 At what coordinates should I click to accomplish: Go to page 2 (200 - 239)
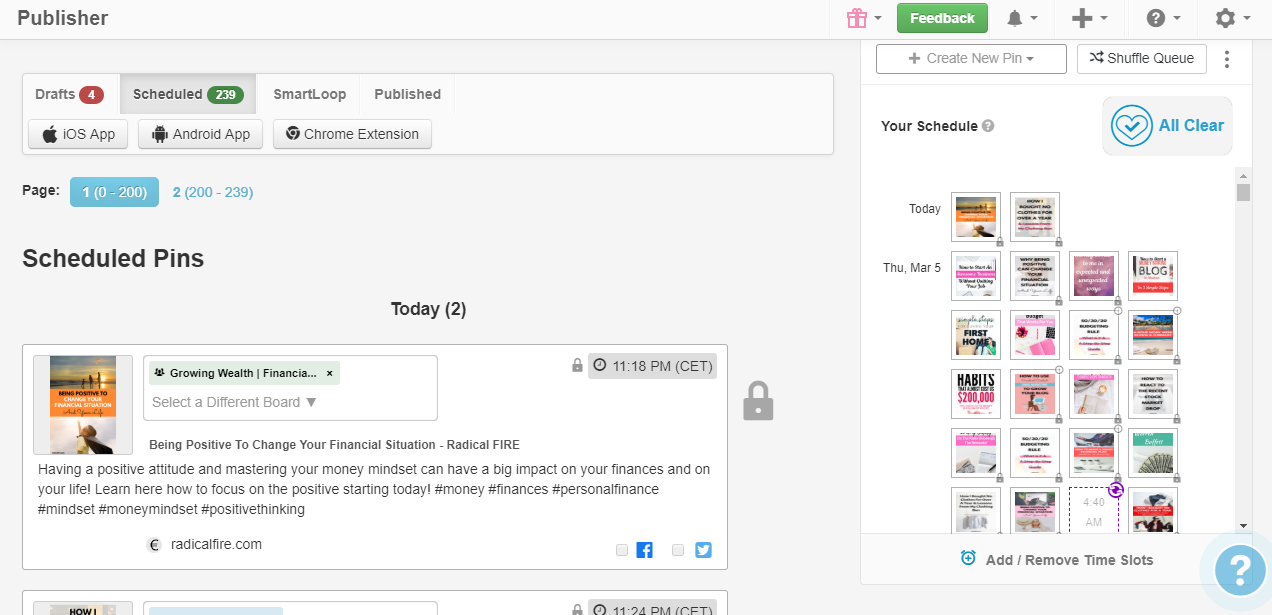pos(213,192)
